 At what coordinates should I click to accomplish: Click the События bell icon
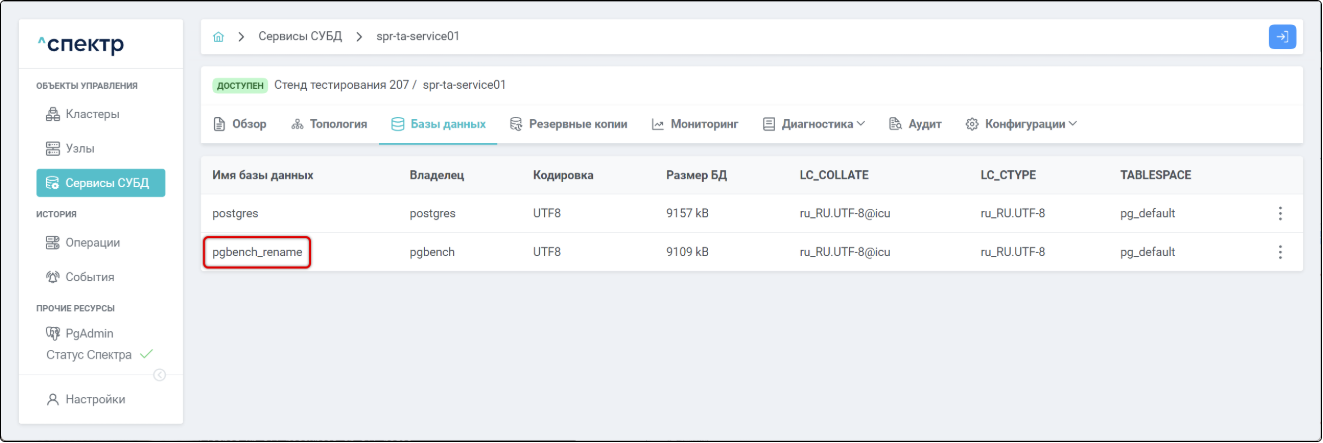click(x=54, y=277)
